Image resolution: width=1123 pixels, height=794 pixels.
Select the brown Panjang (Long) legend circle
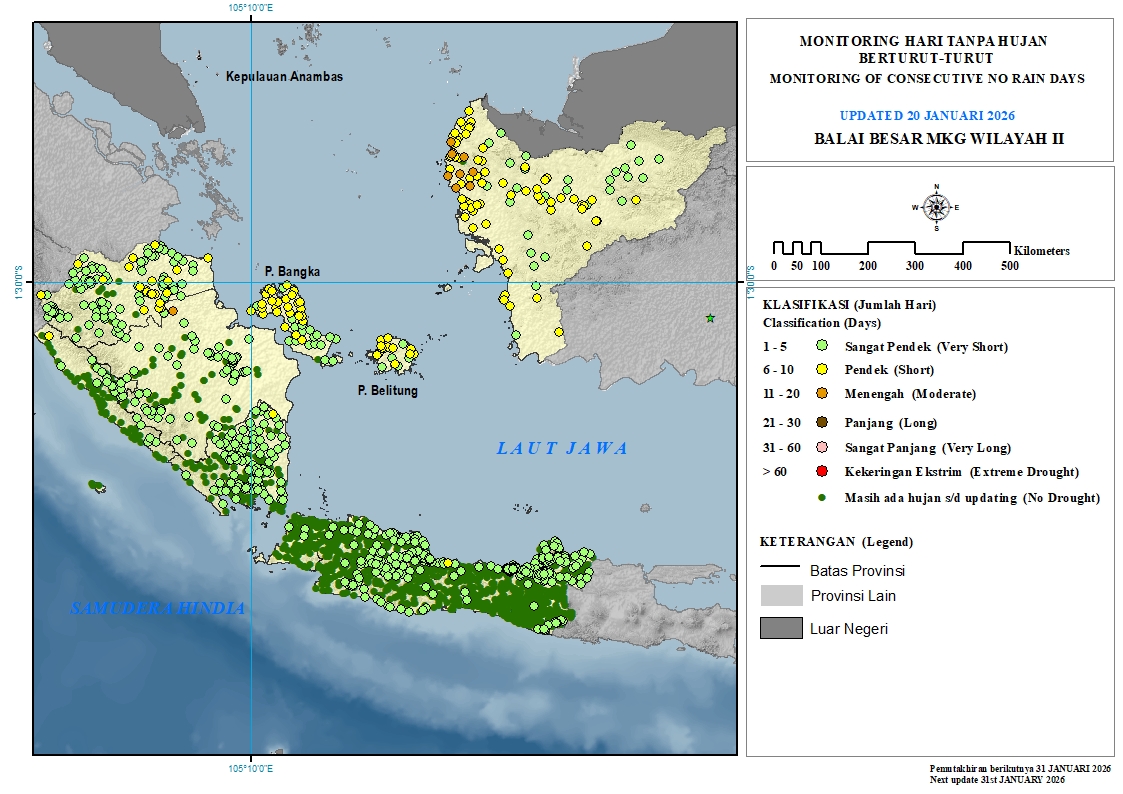[823, 423]
